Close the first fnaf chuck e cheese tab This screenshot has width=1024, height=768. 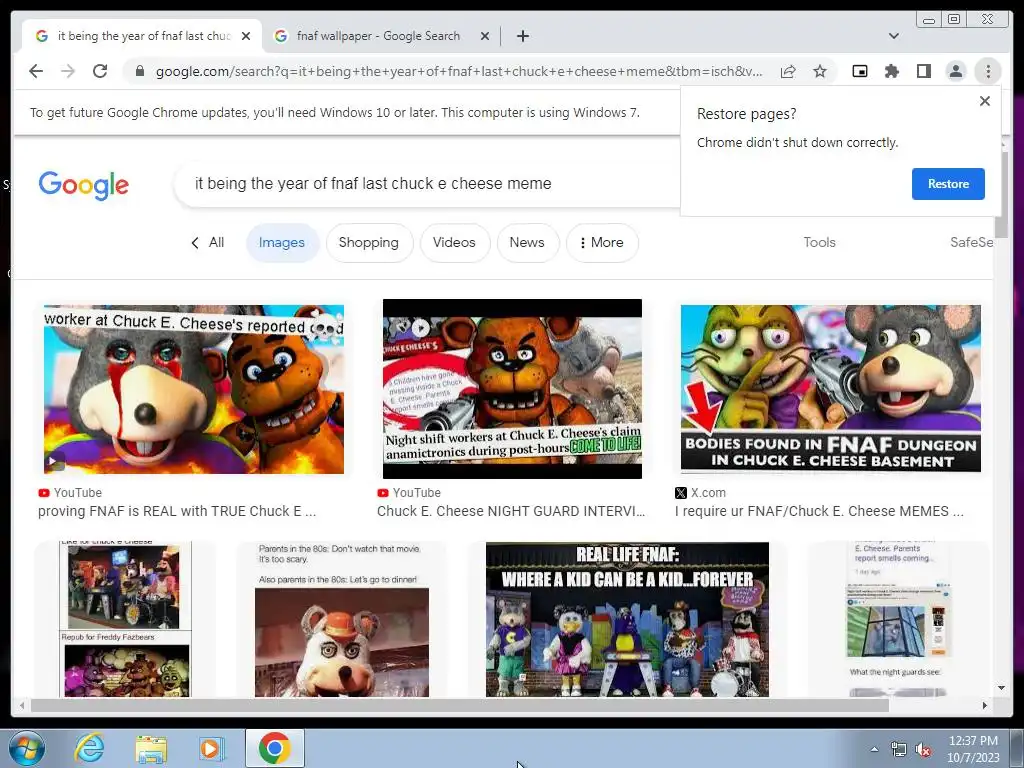point(246,36)
